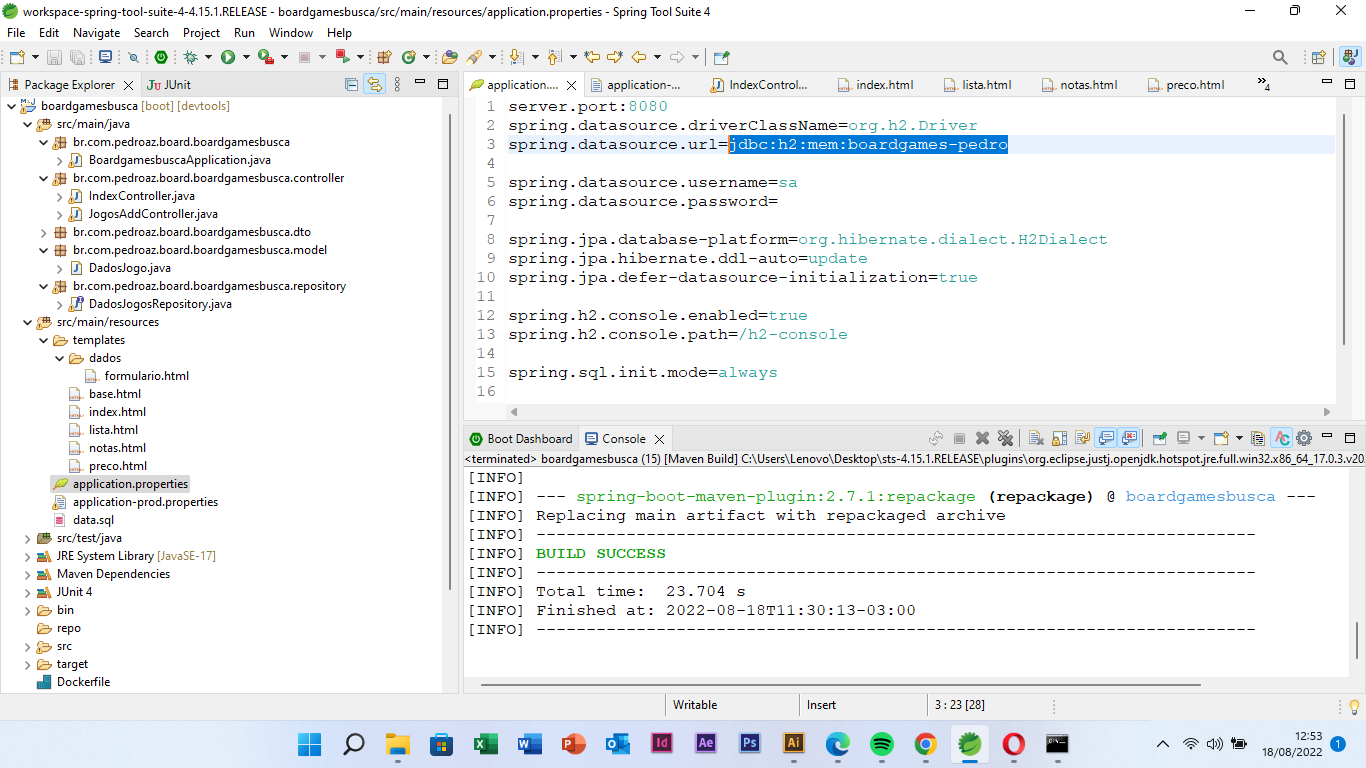Open console settings gear icon
1366x768 pixels.
(1304, 438)
